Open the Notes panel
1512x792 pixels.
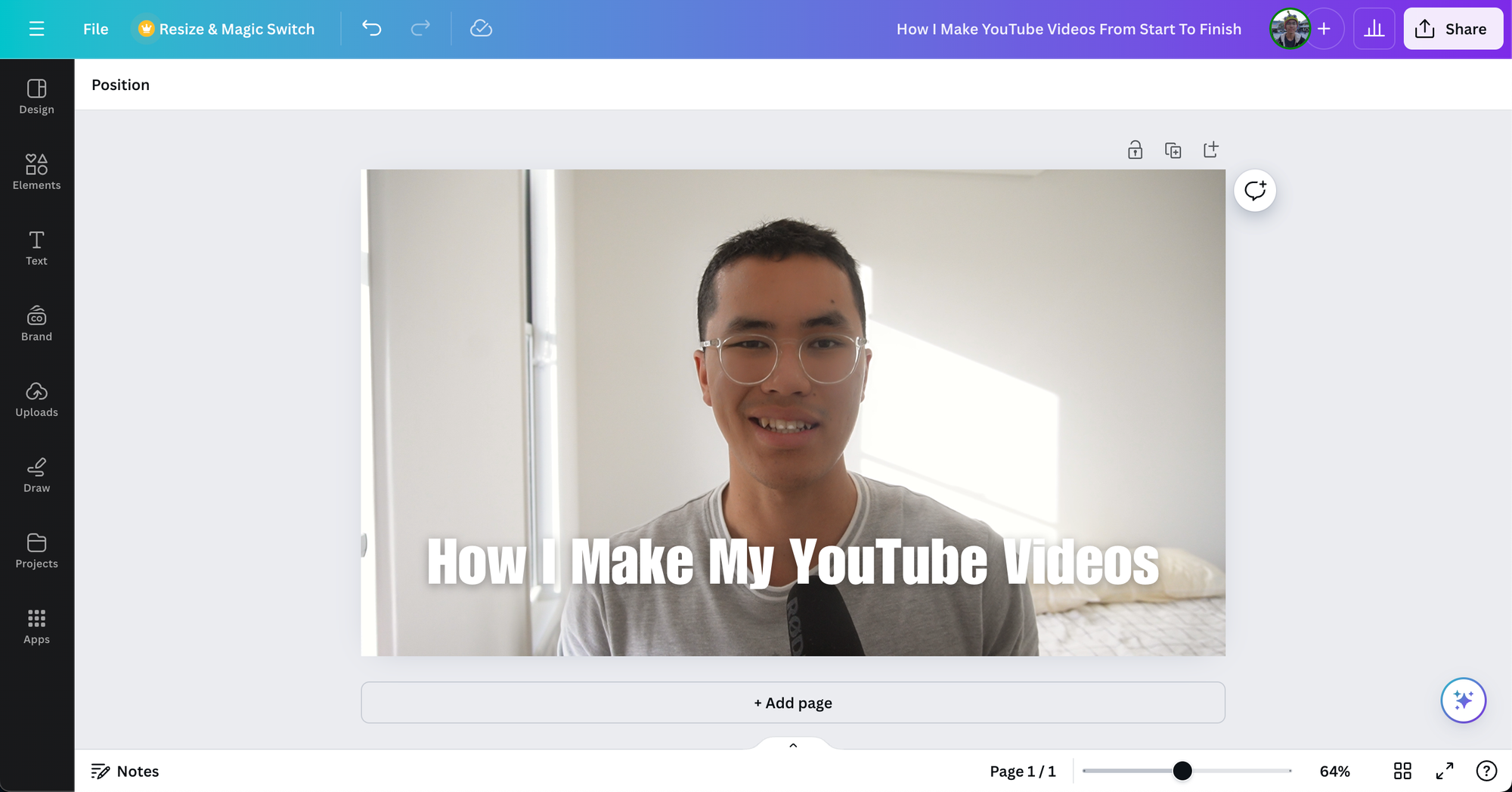[125, 772]
